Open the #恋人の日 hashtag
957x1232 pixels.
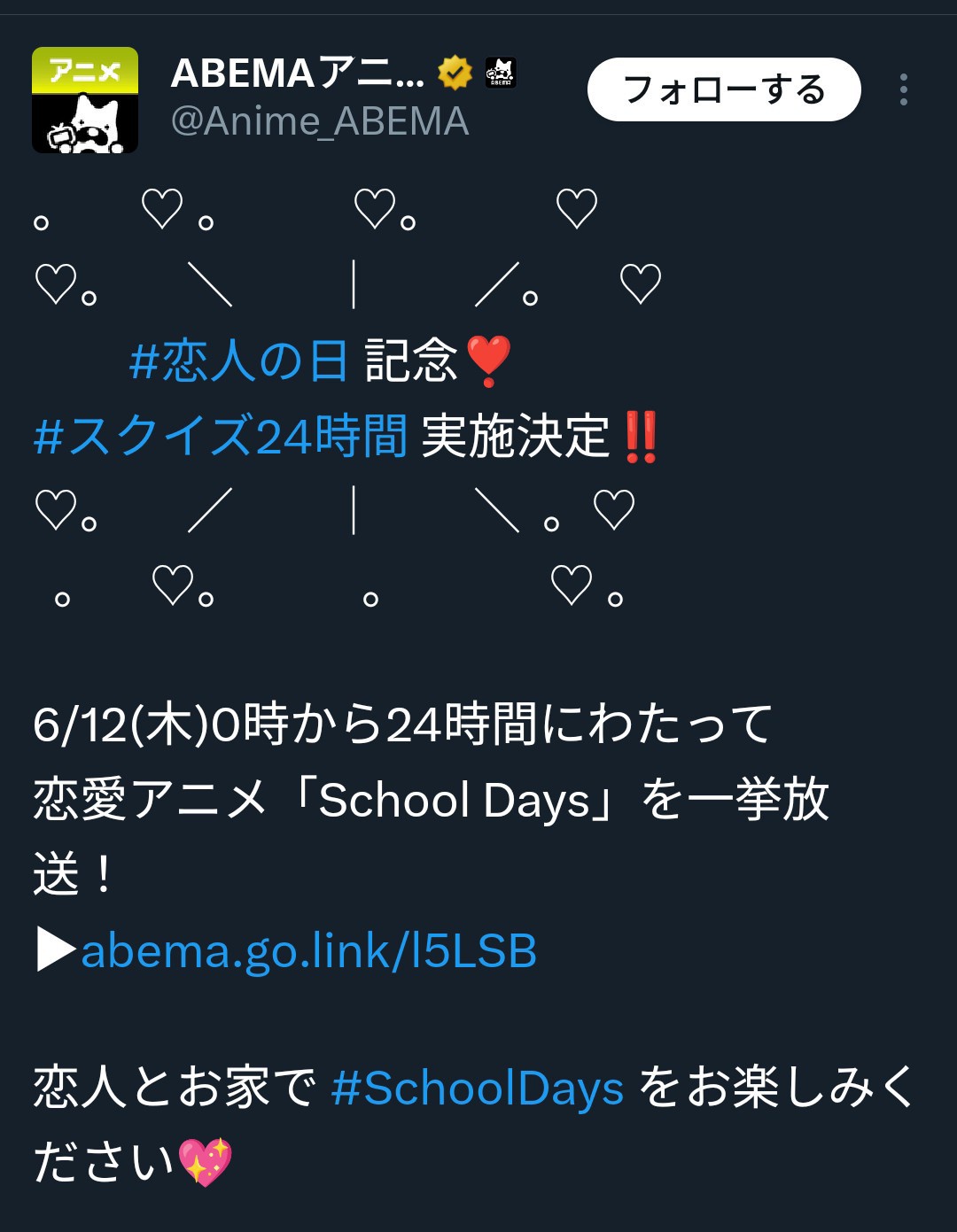(x=238, y=360)
